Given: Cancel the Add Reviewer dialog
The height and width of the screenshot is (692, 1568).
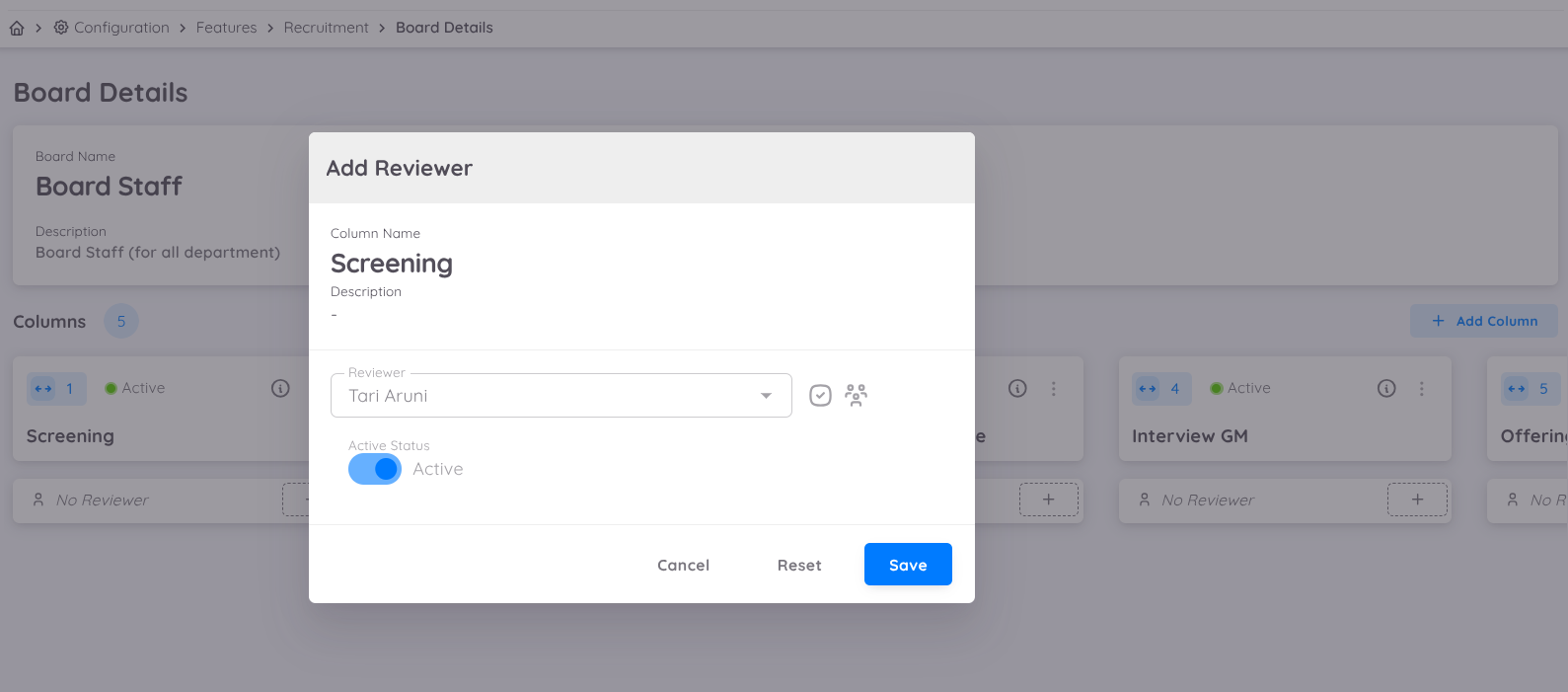Looking at the screenshot, I should (683, 565).
